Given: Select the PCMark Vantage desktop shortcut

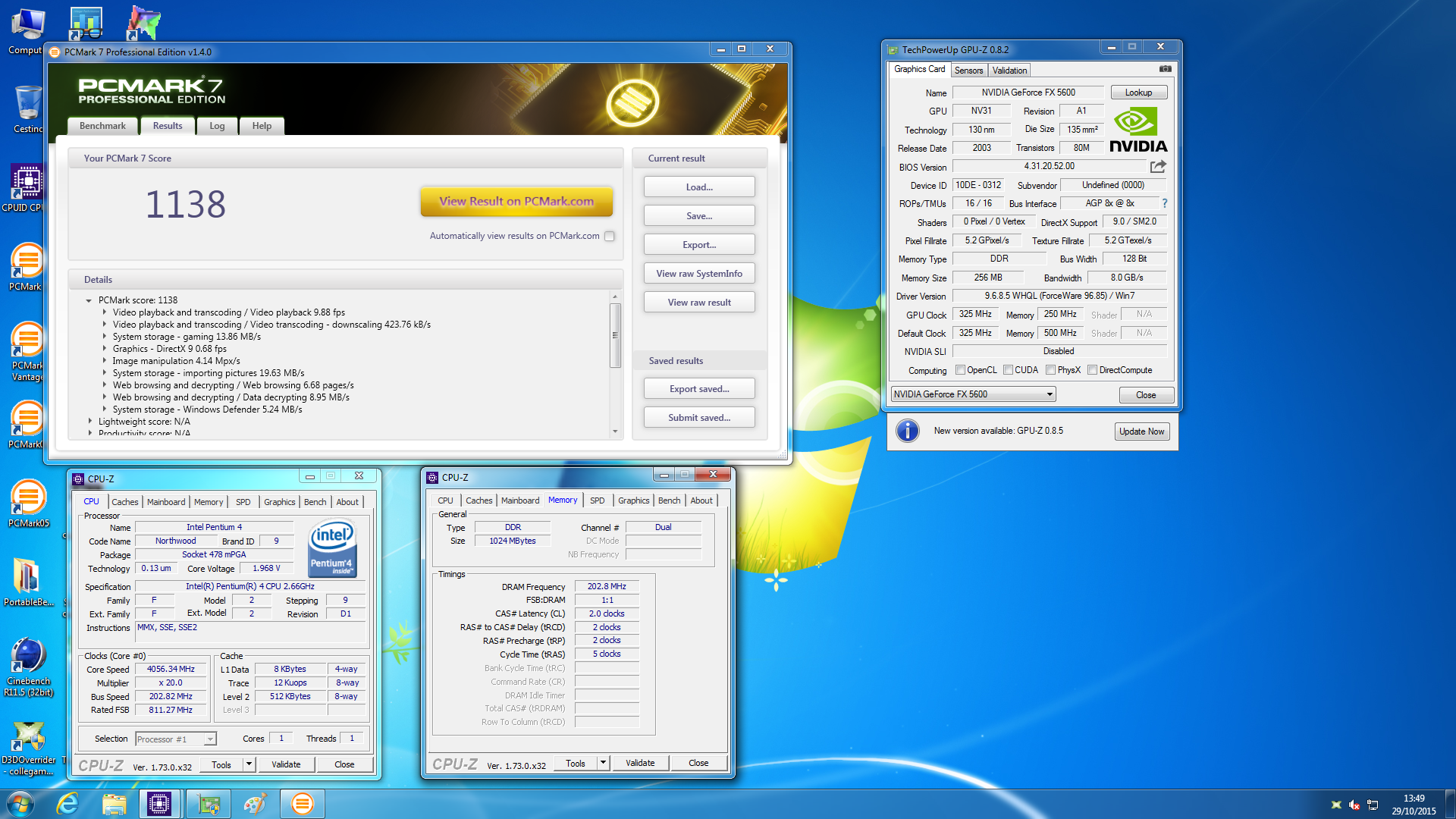Looking at the screenshot, I should click(27, 351).
